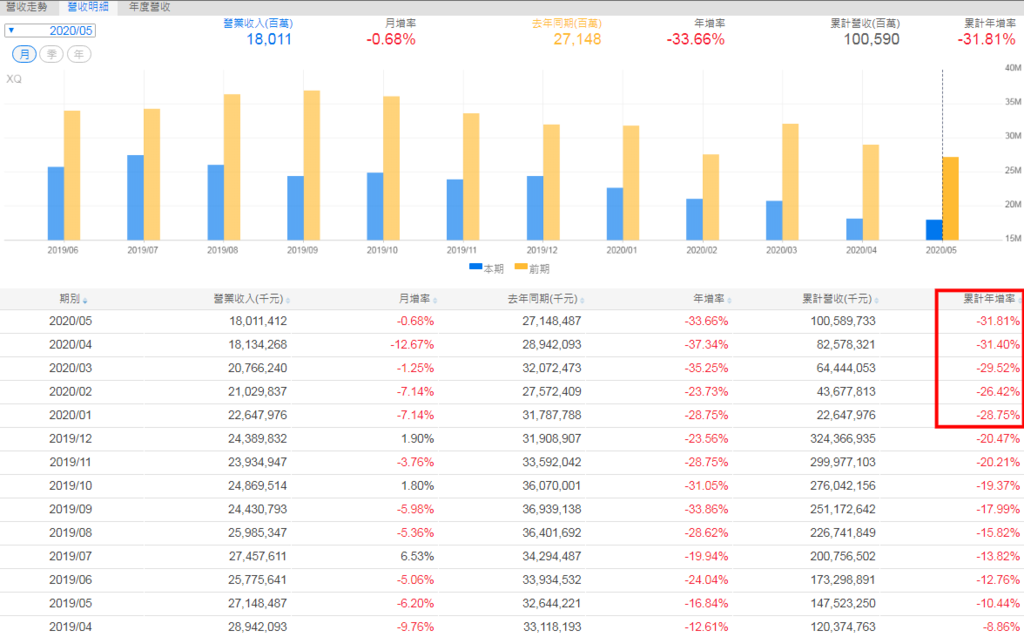Click monthly growth 1.90%

click(417, 438)
